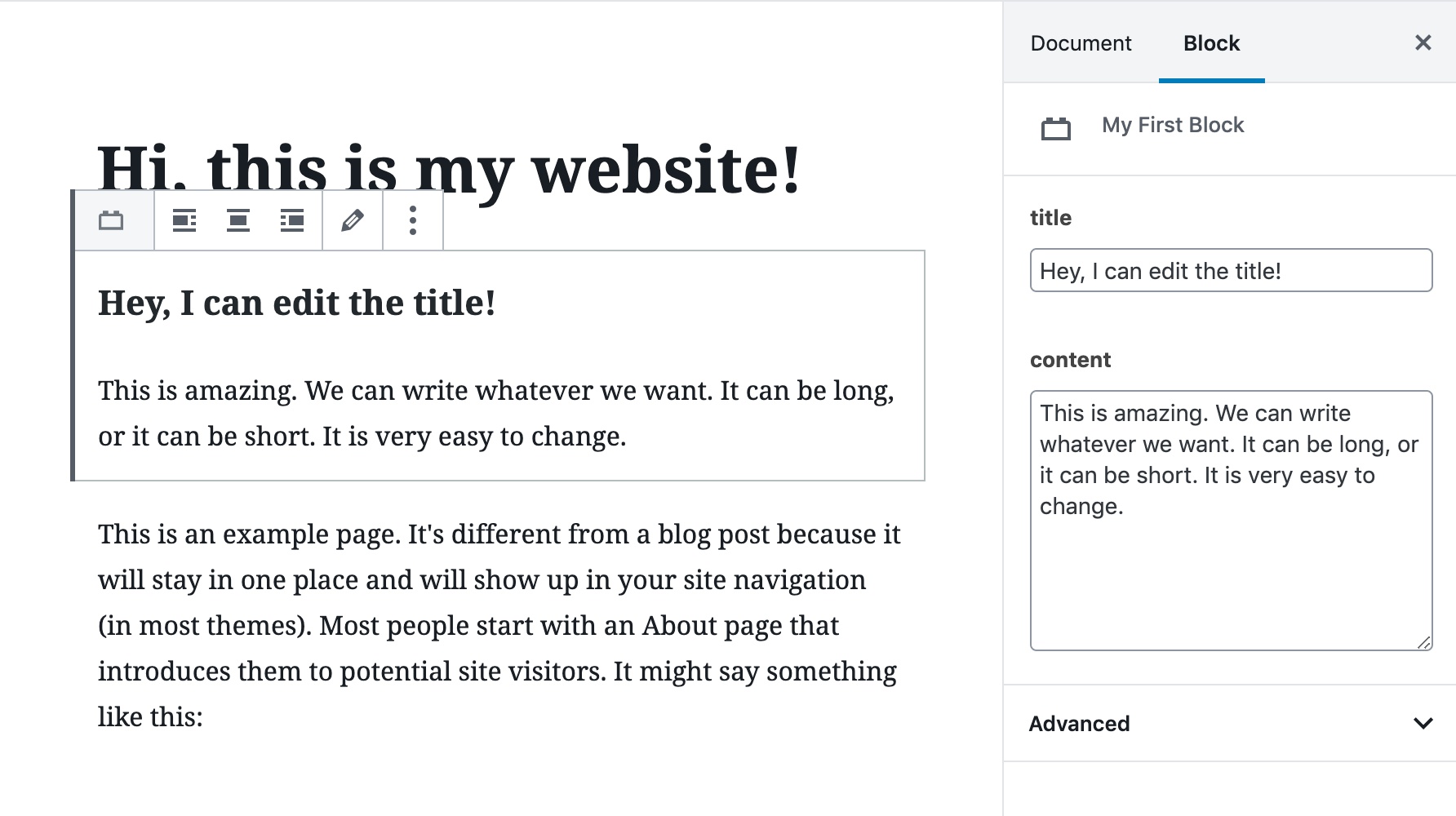The height and width of the screenshot is (816, 1456).
Task: Expand the Advanced panel
Action: click(x=1230, y=724)
